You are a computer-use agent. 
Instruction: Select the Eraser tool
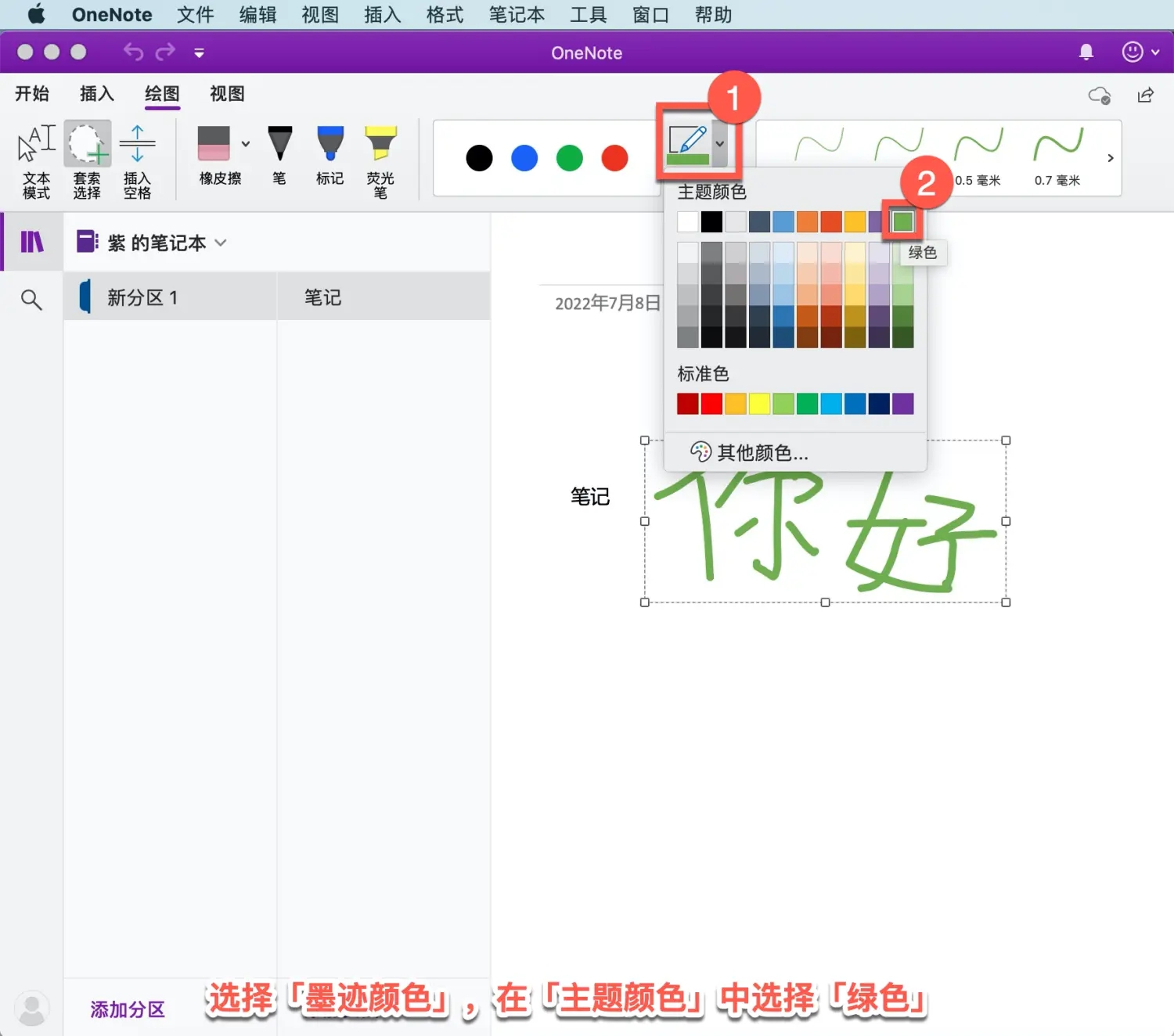[219, 156]
